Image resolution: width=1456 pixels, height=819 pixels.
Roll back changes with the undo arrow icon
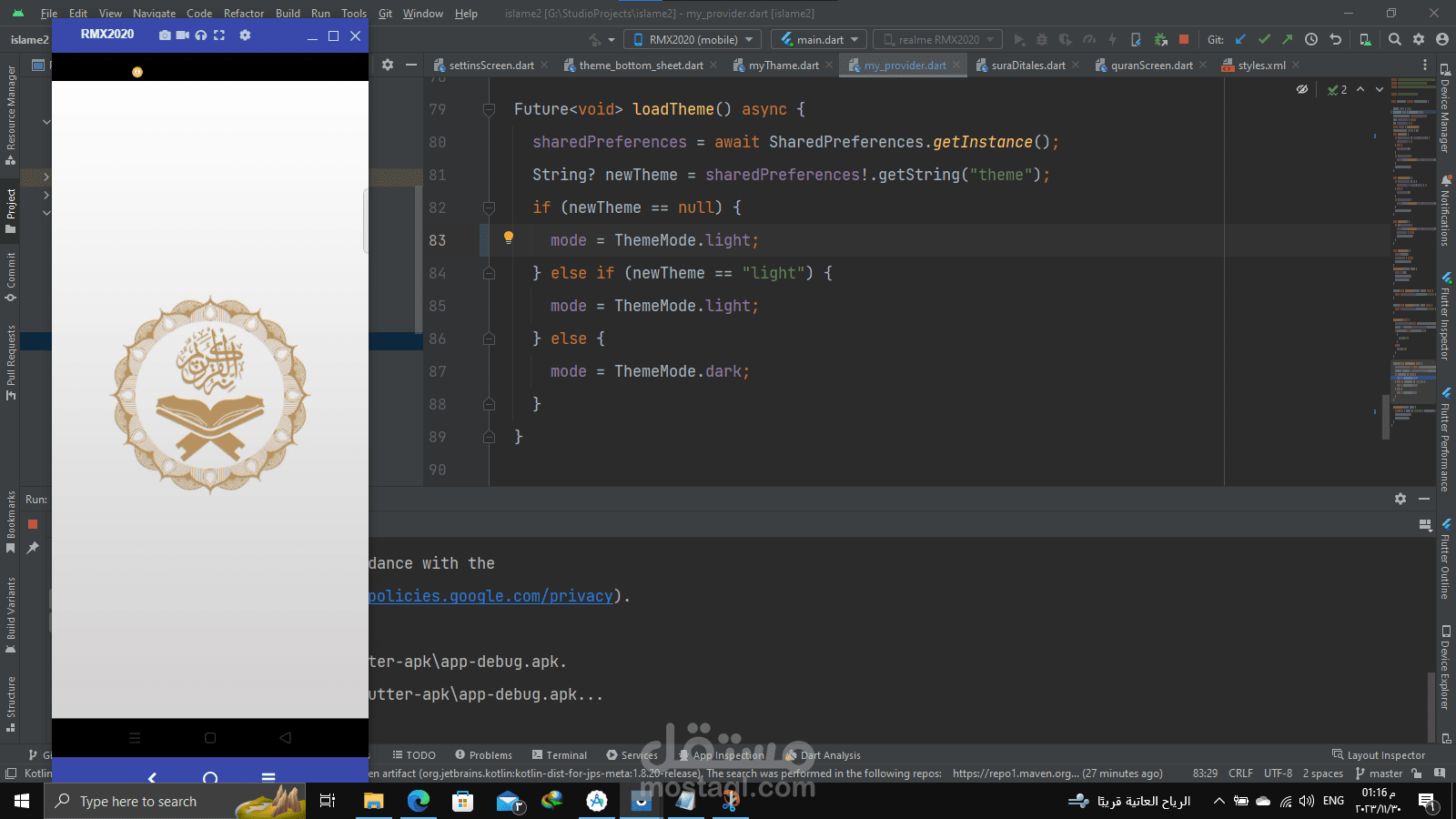pos(1335,39)
